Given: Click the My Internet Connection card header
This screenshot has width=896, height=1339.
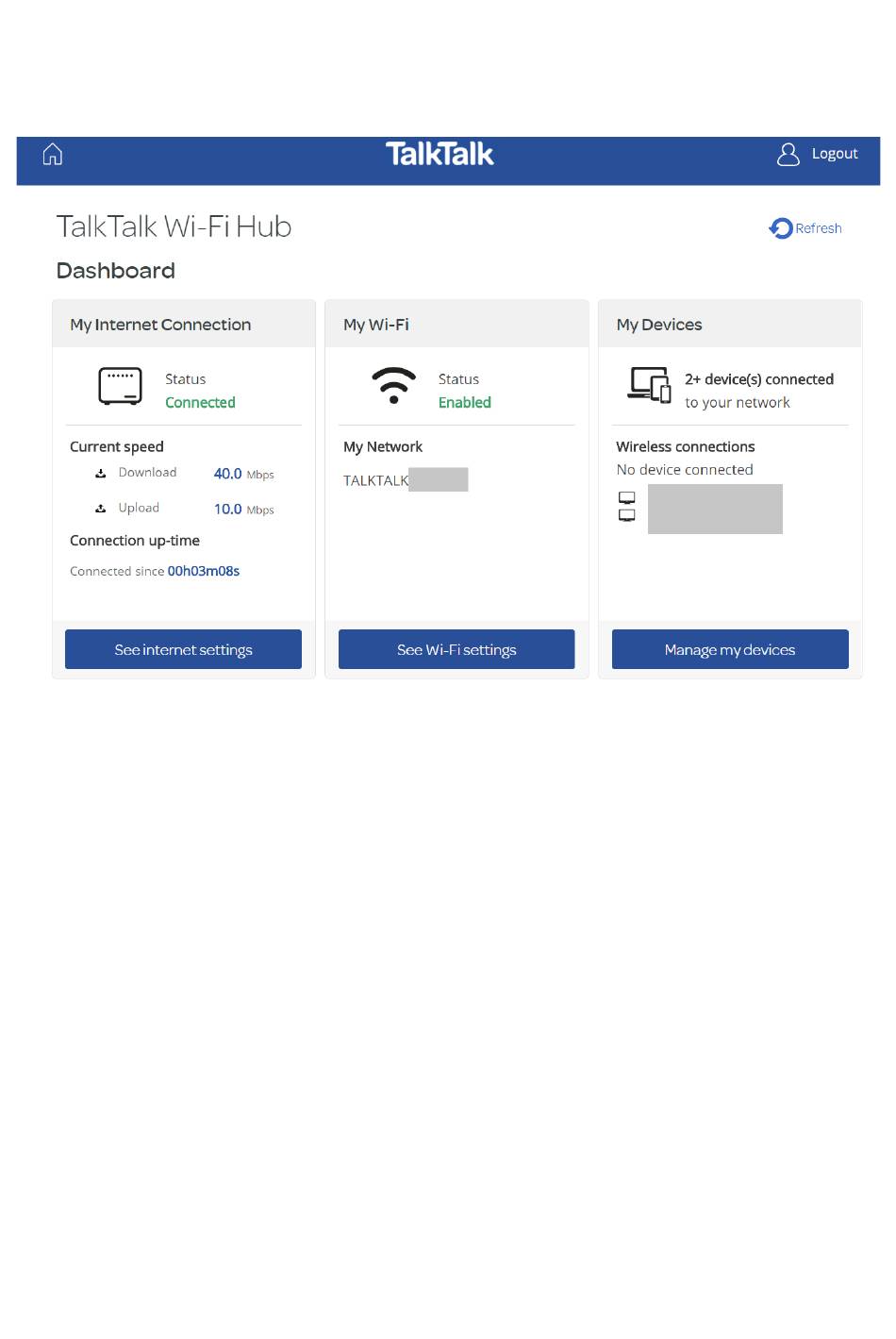Looking at the screenshot, I should pyautogui.click(x=183, y=324).
